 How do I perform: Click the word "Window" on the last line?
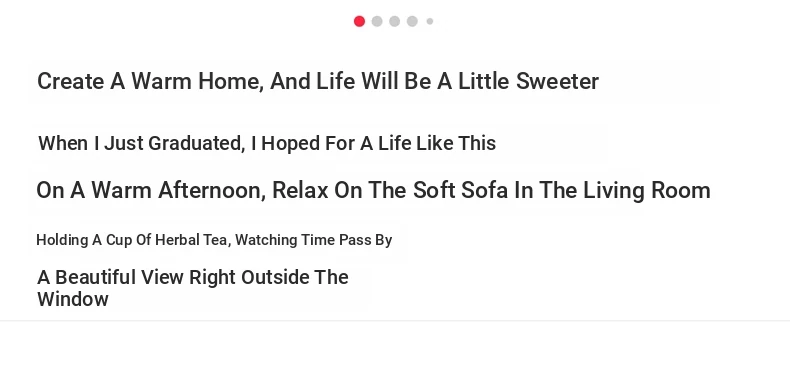click(73, 299)
